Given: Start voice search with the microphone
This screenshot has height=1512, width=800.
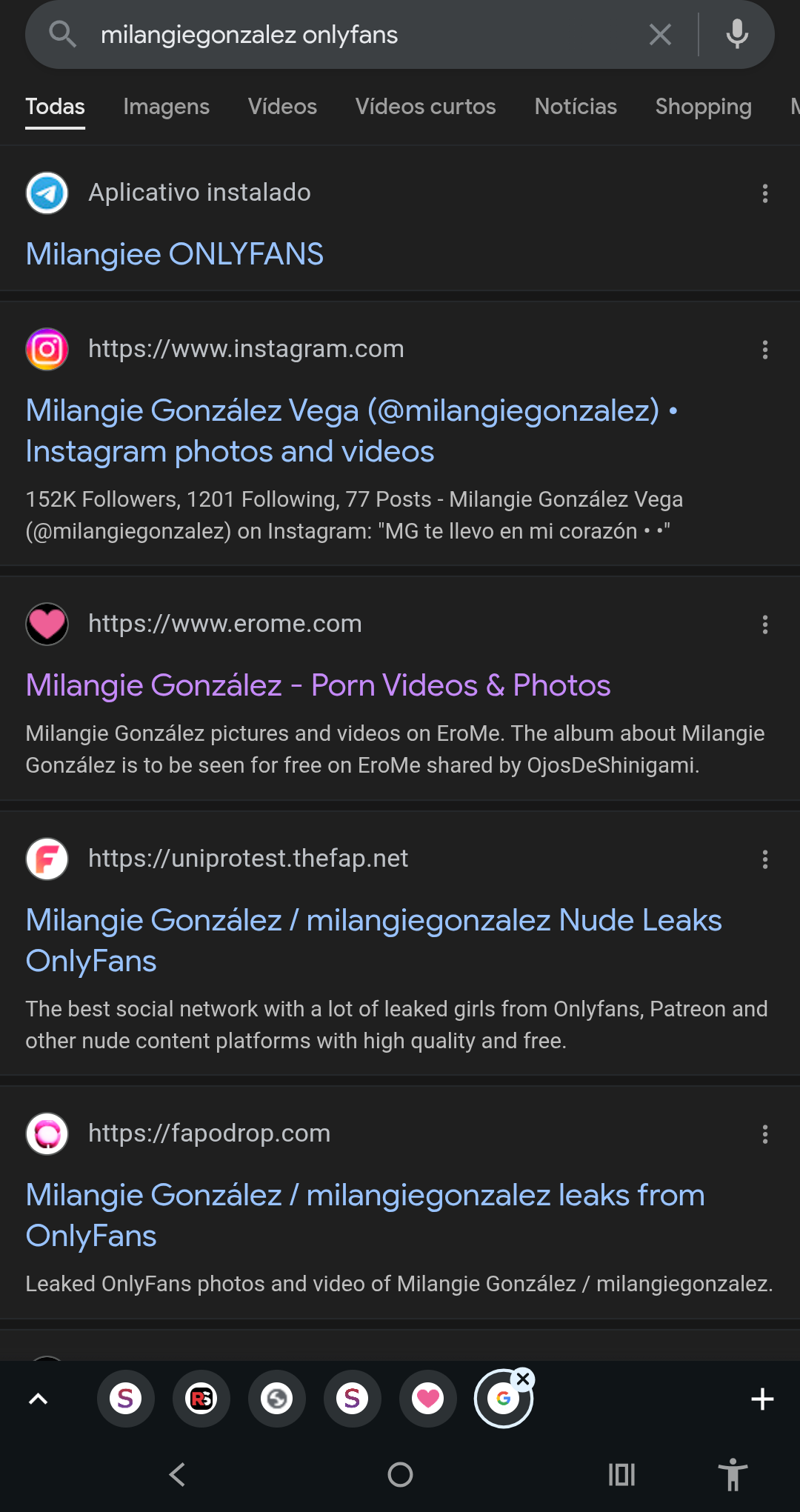Looking at the screenshot, I should tap(737, 35).
